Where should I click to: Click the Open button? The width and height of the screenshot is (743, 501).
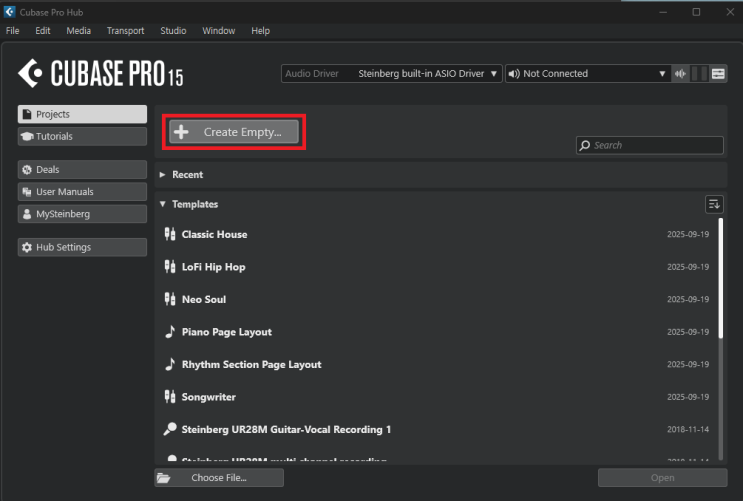point(662,478)
